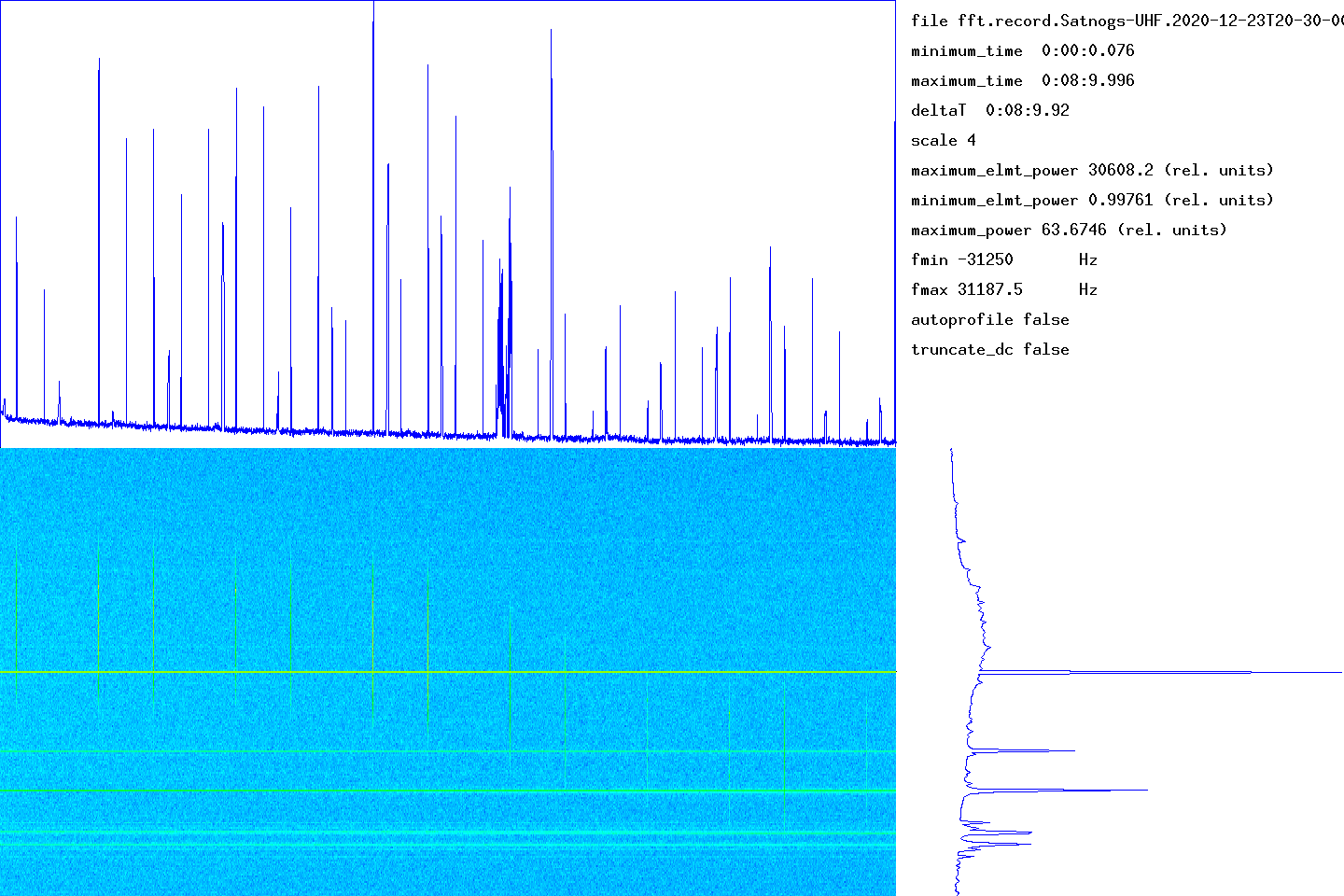
Task: Select the autoprofile false entry
Action: tap(990, 319)
